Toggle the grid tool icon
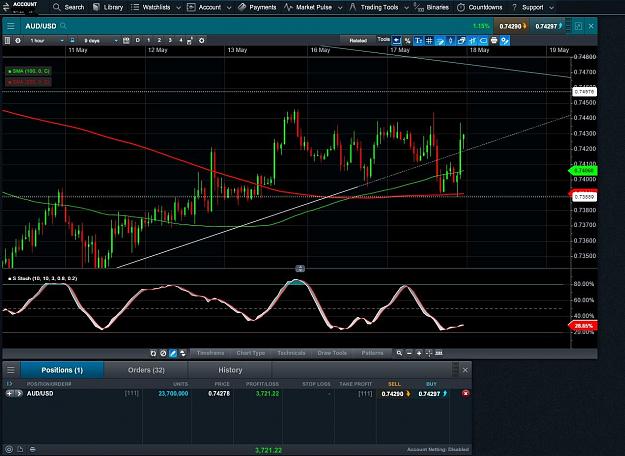 429,40
